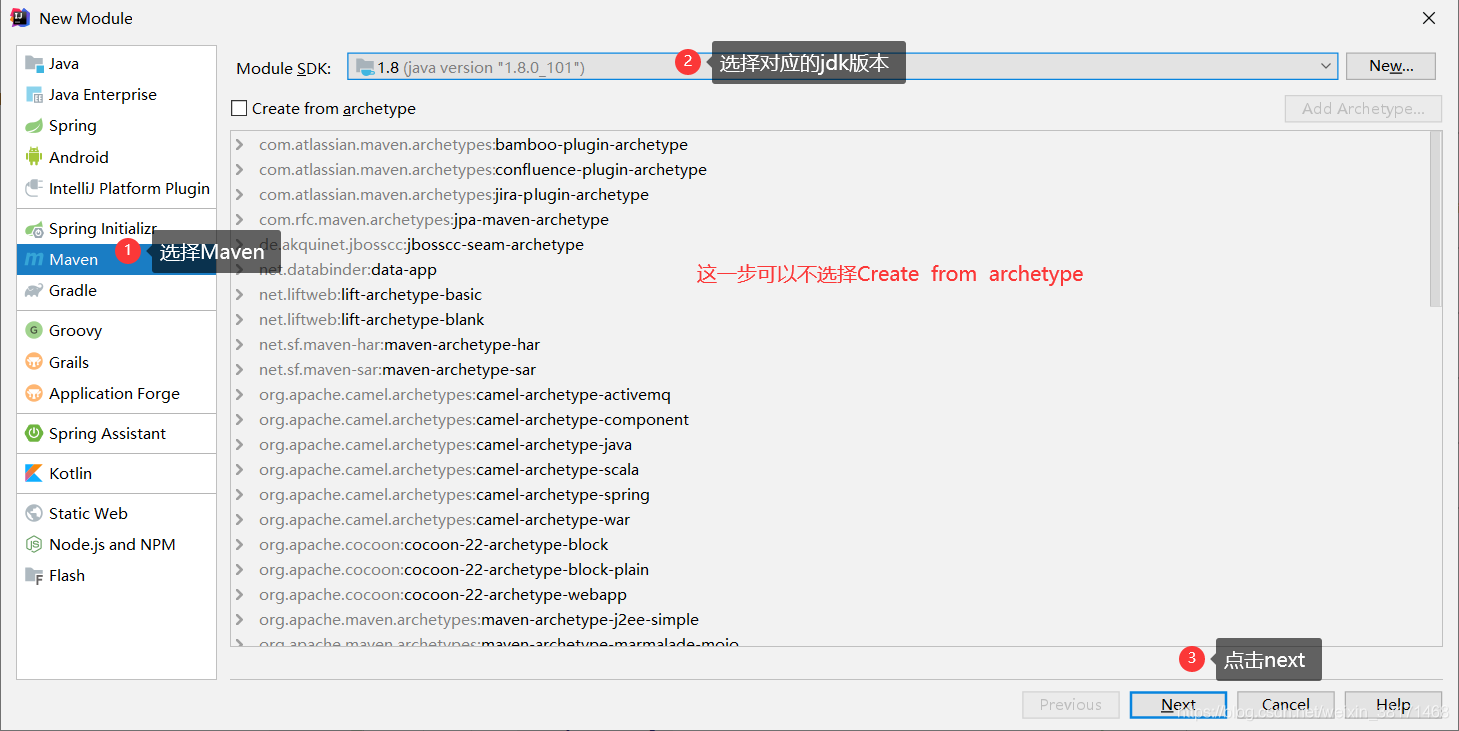Expand lift-archetype-basic entry
1459x731 pixels.
coord(240,295)
